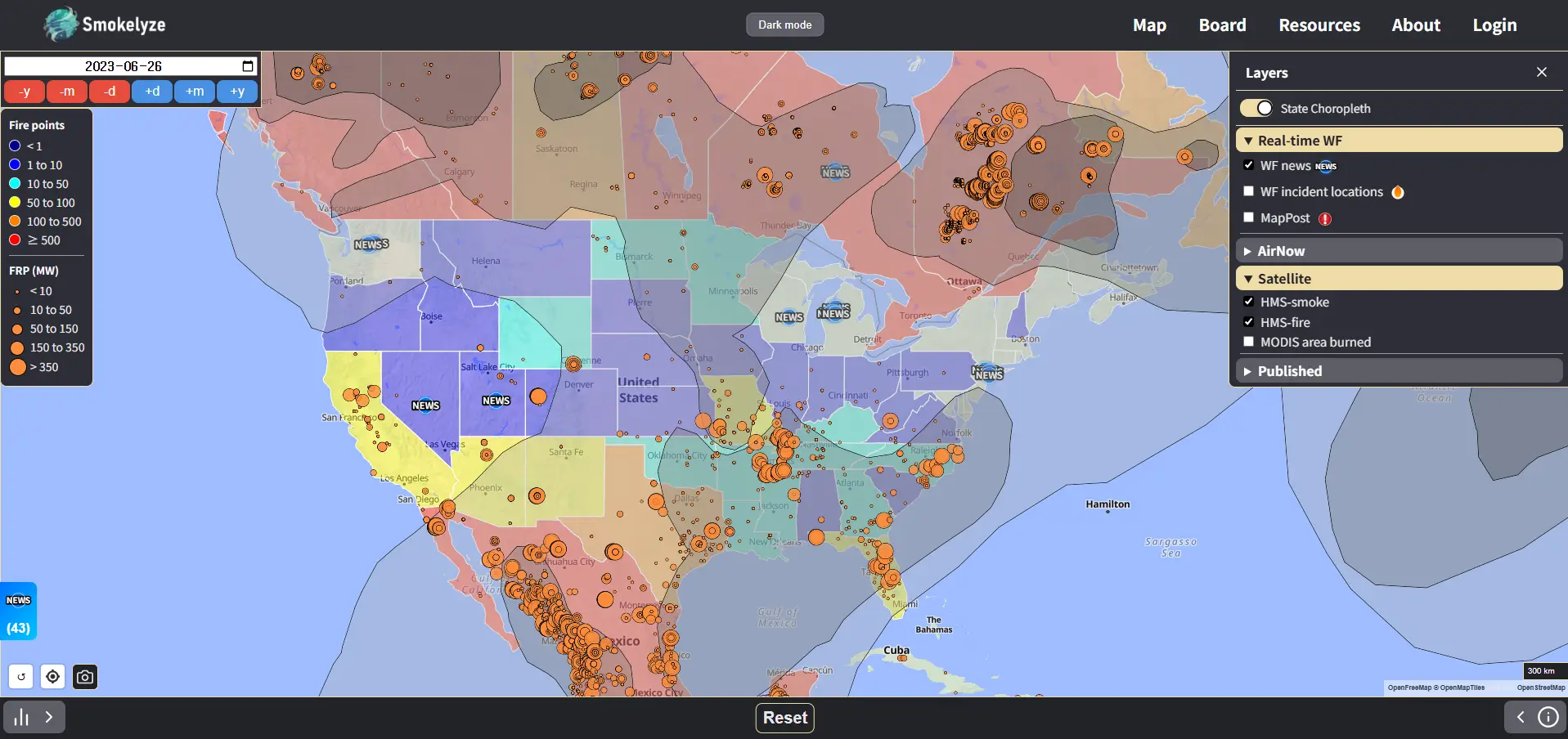
Task: Enable WF incident locations checkbox
Action: pyautogui.click(x=1249, y=191)
